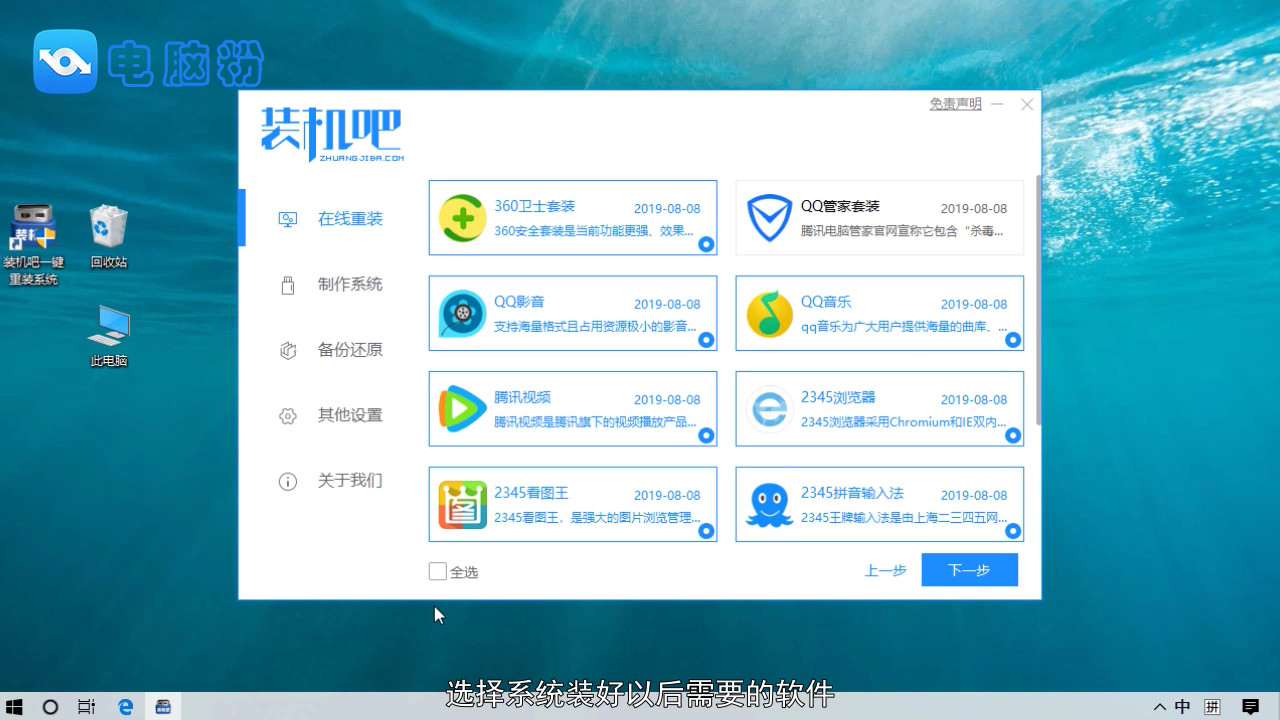Minimize the 装机吧 window

point(998,104)
